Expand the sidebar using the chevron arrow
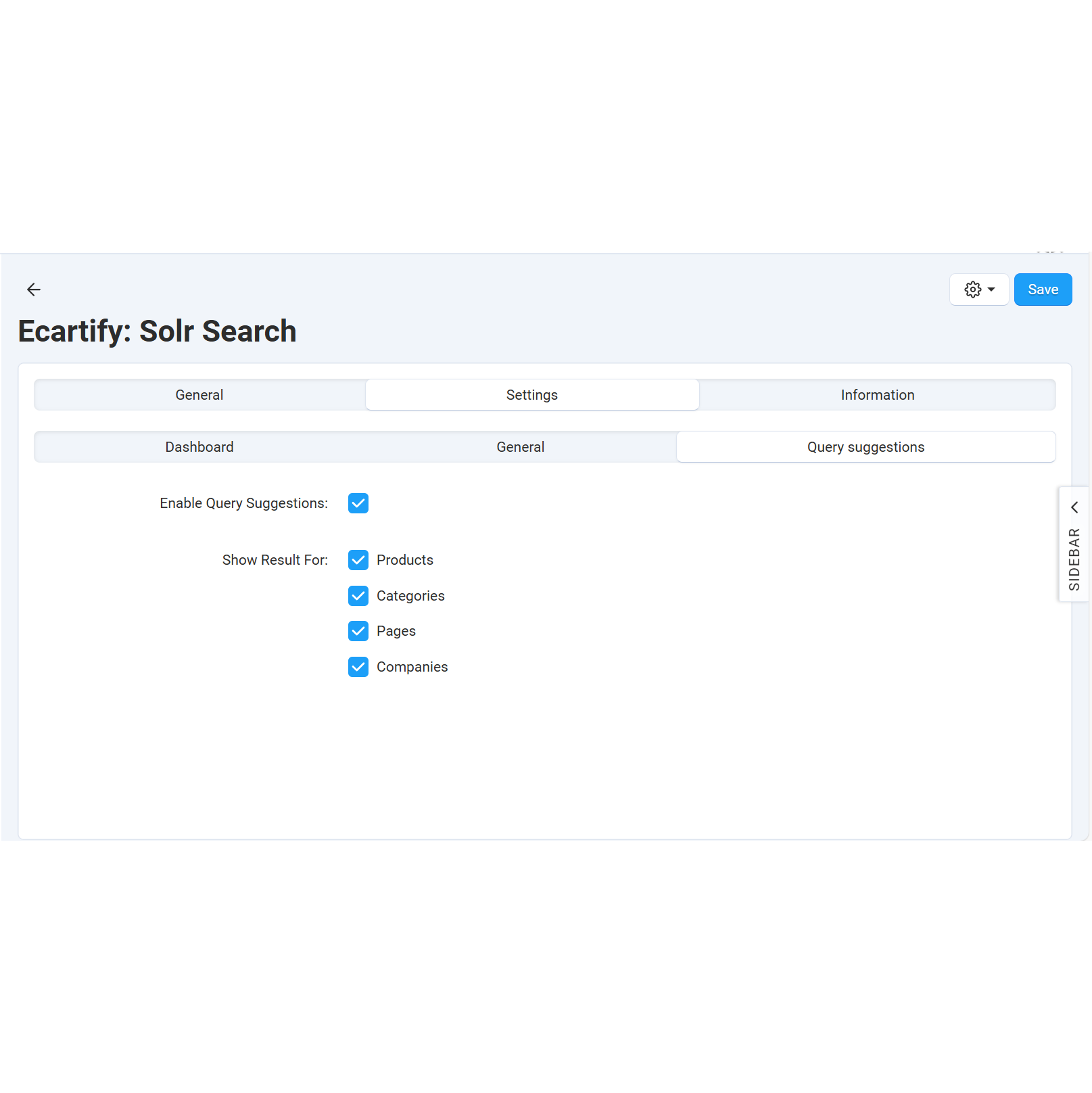Viewport: 1092px width, 1093px height. coord(1074,507)
